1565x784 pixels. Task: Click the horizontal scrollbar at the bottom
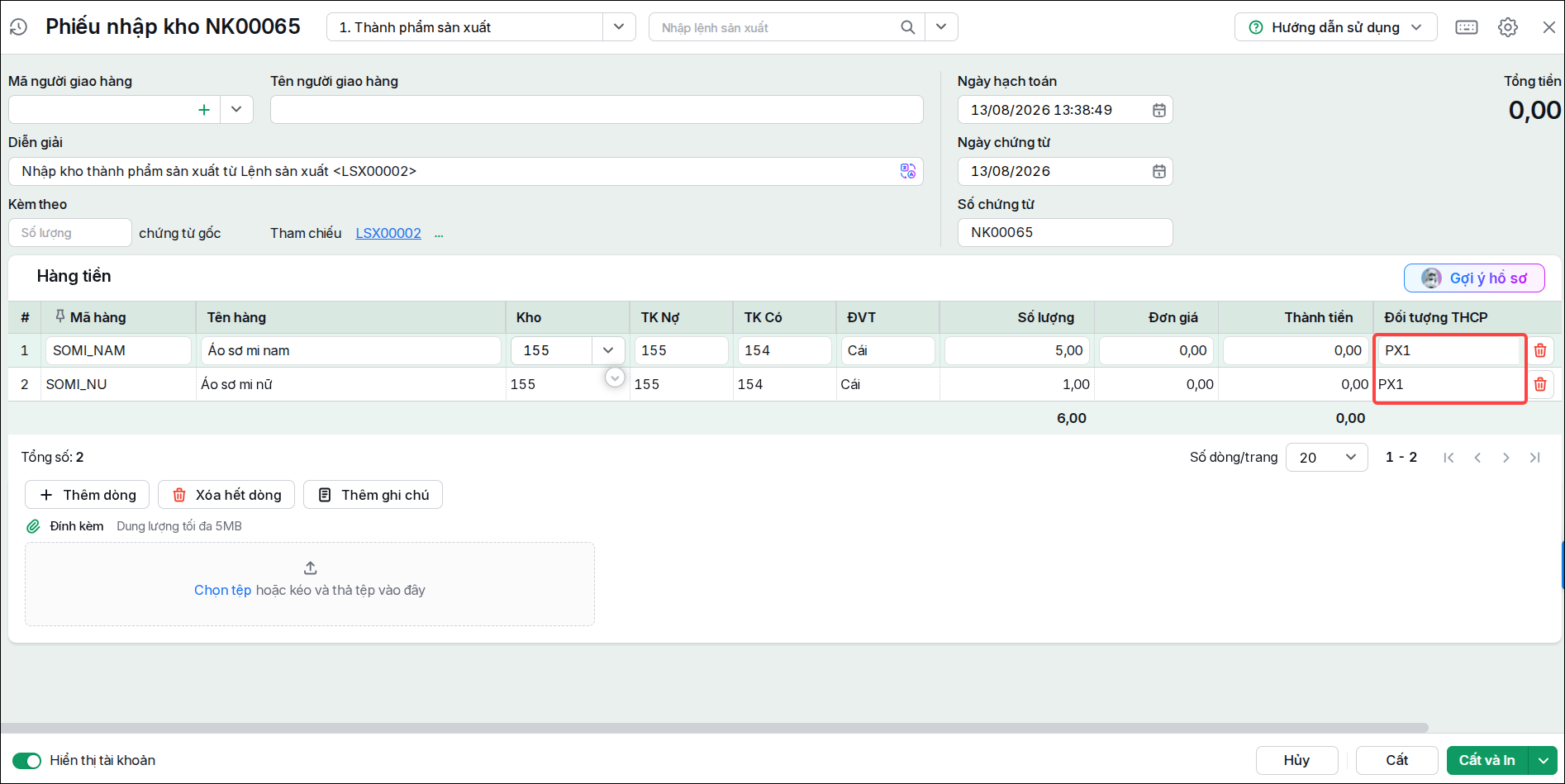pos(715,728)
